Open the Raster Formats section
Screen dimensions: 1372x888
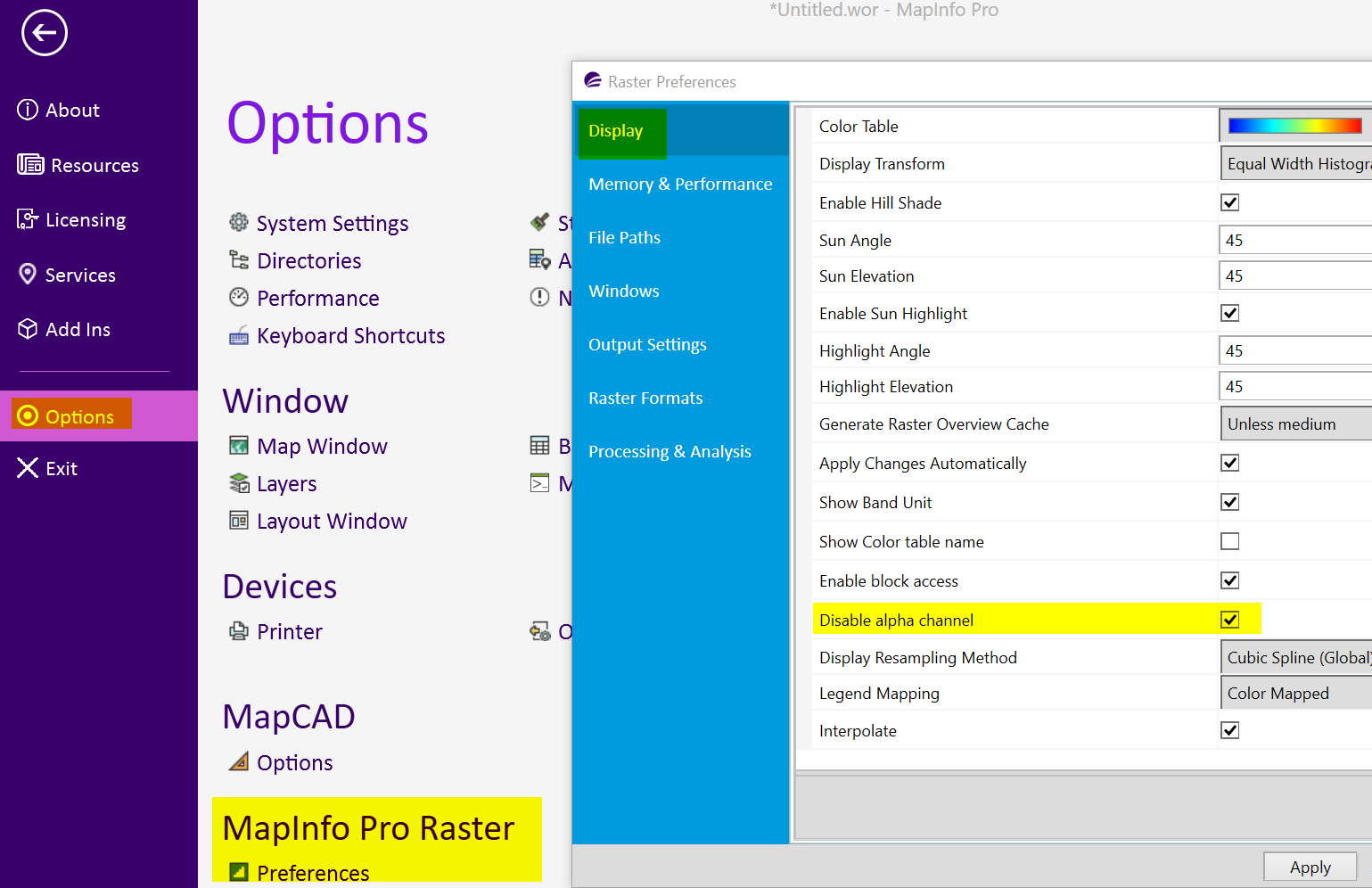coord(645,398)
